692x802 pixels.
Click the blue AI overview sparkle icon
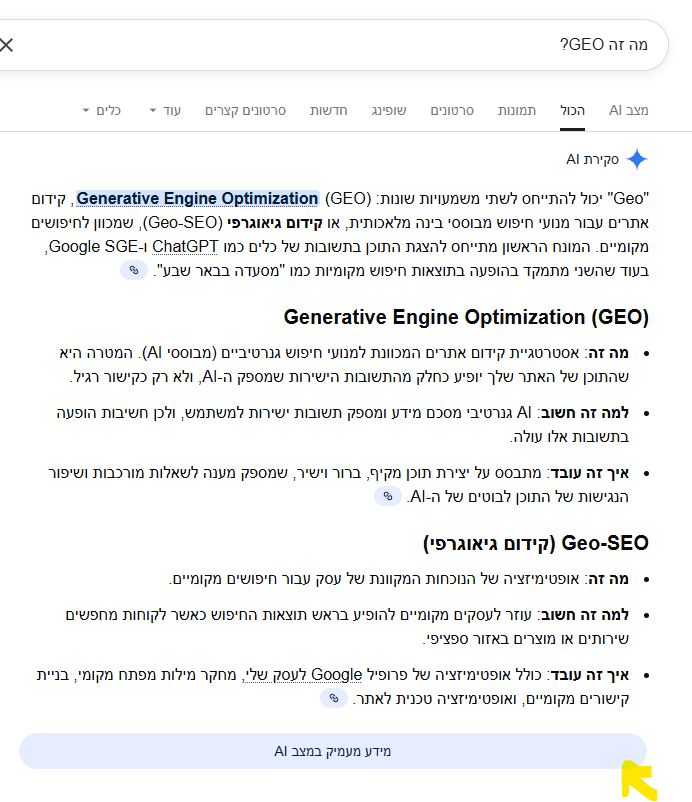637,159
